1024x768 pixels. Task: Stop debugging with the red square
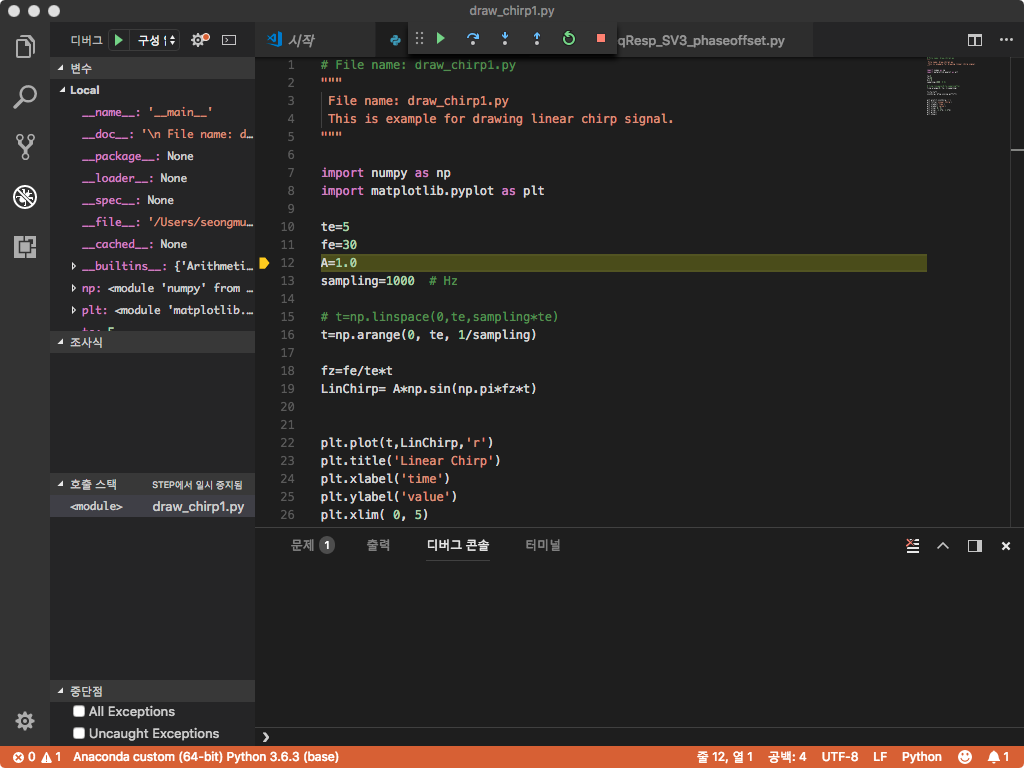point(601,39)
